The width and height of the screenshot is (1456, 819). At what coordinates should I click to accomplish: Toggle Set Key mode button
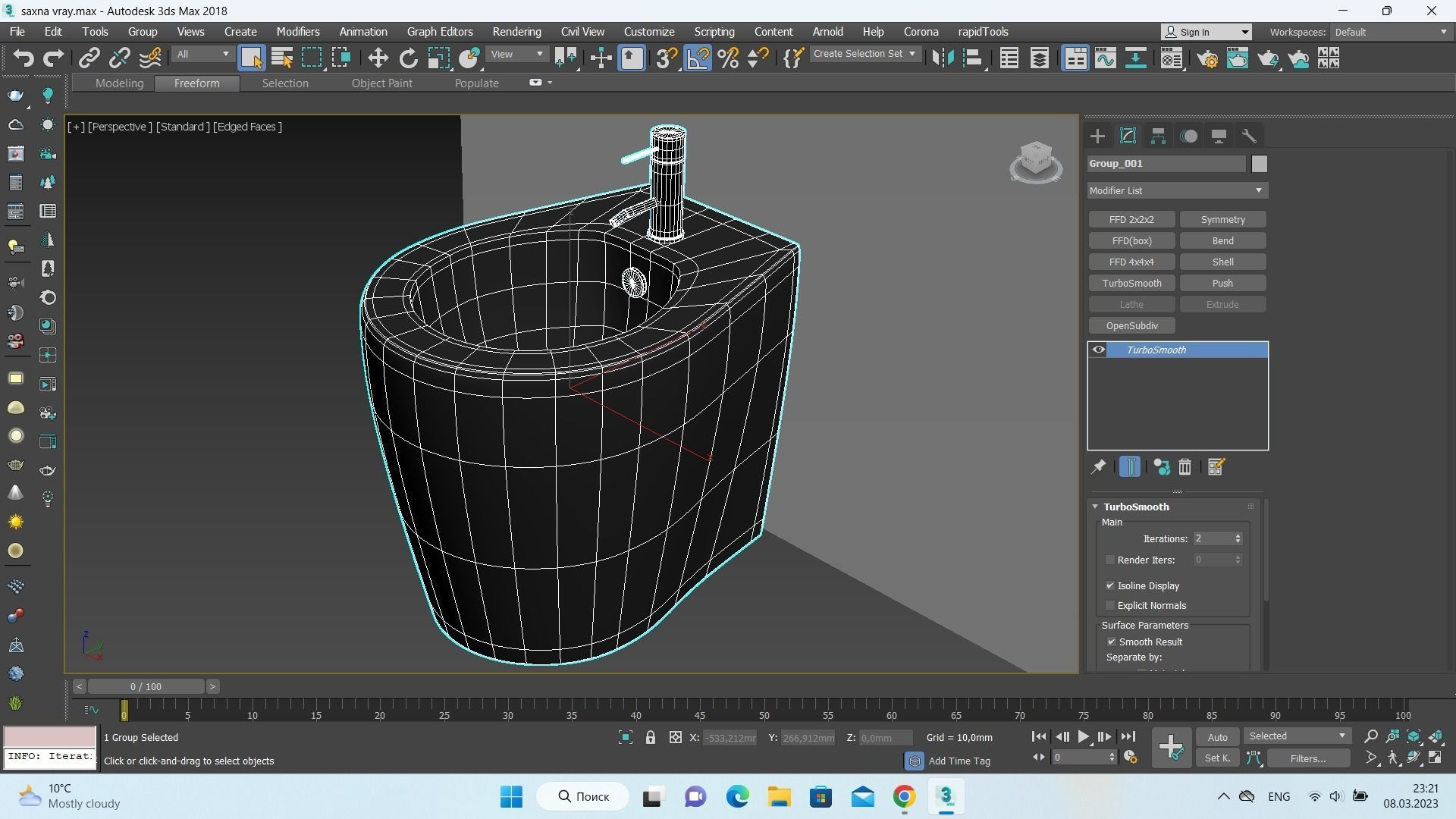click(x=1217, y=758)
